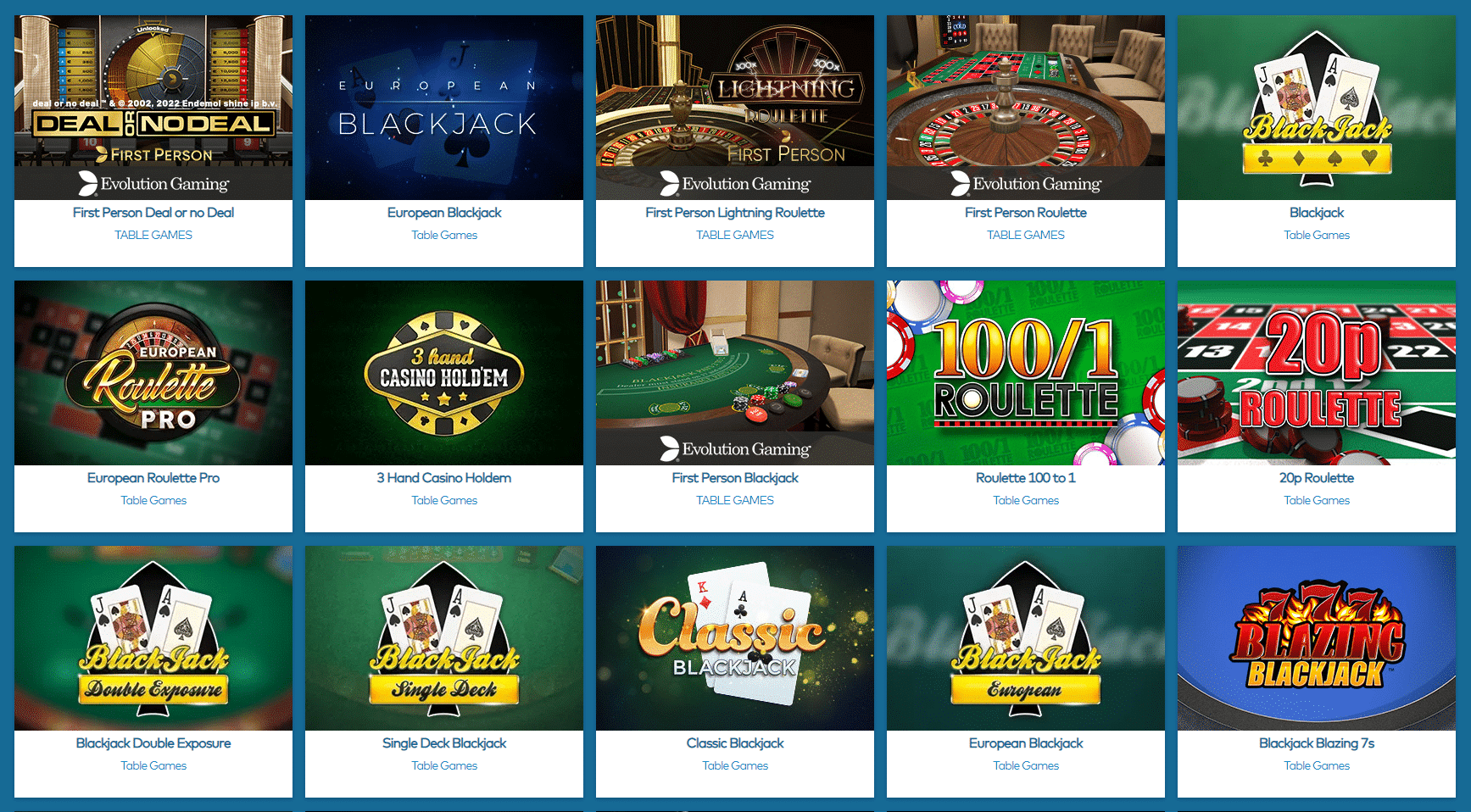The image size is (1471, 812).
Task: Open the 100/1 Roulette game image
Action: pos(1026,373)
